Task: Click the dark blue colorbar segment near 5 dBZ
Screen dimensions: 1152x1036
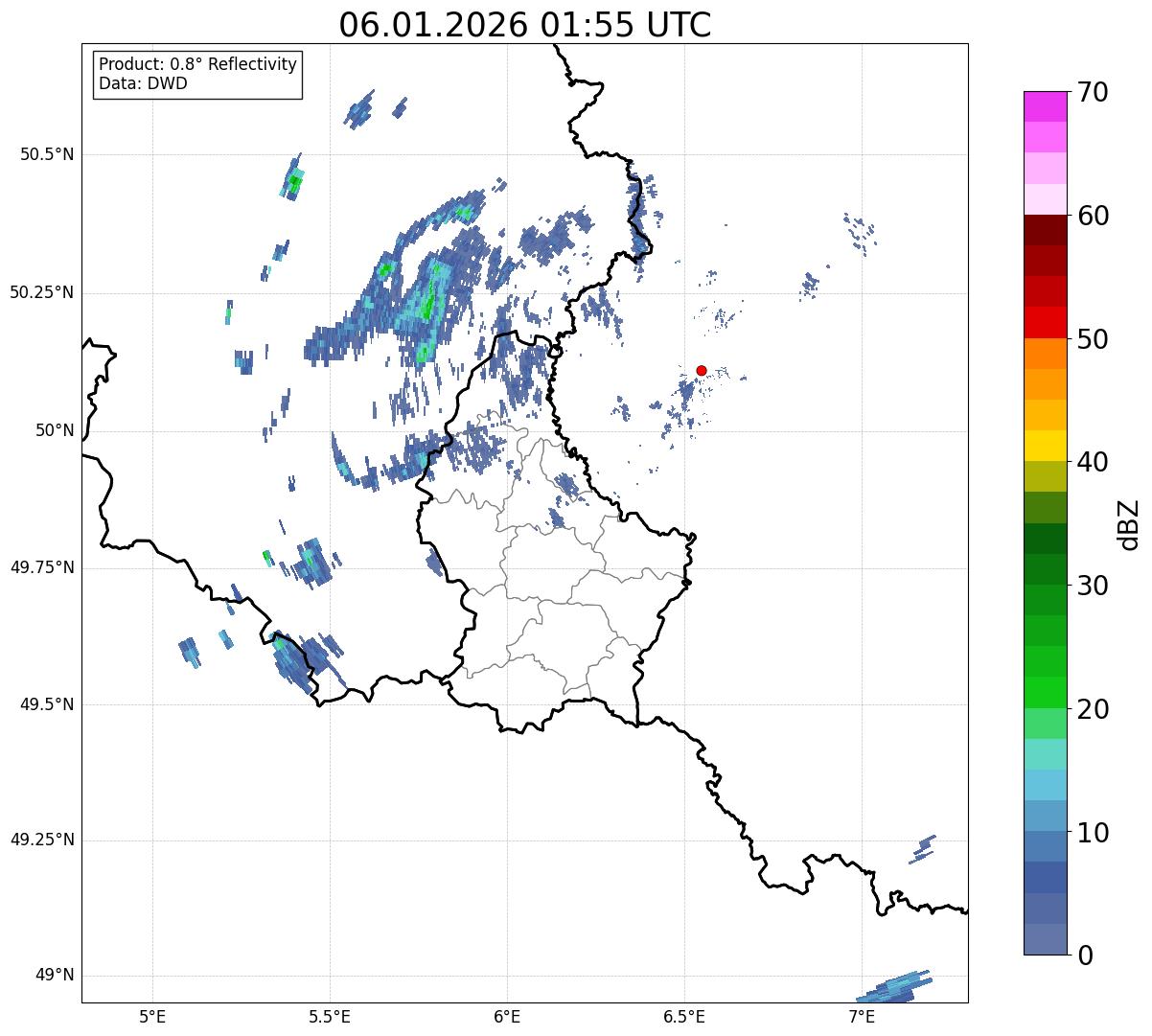Action: [1045, 878]
